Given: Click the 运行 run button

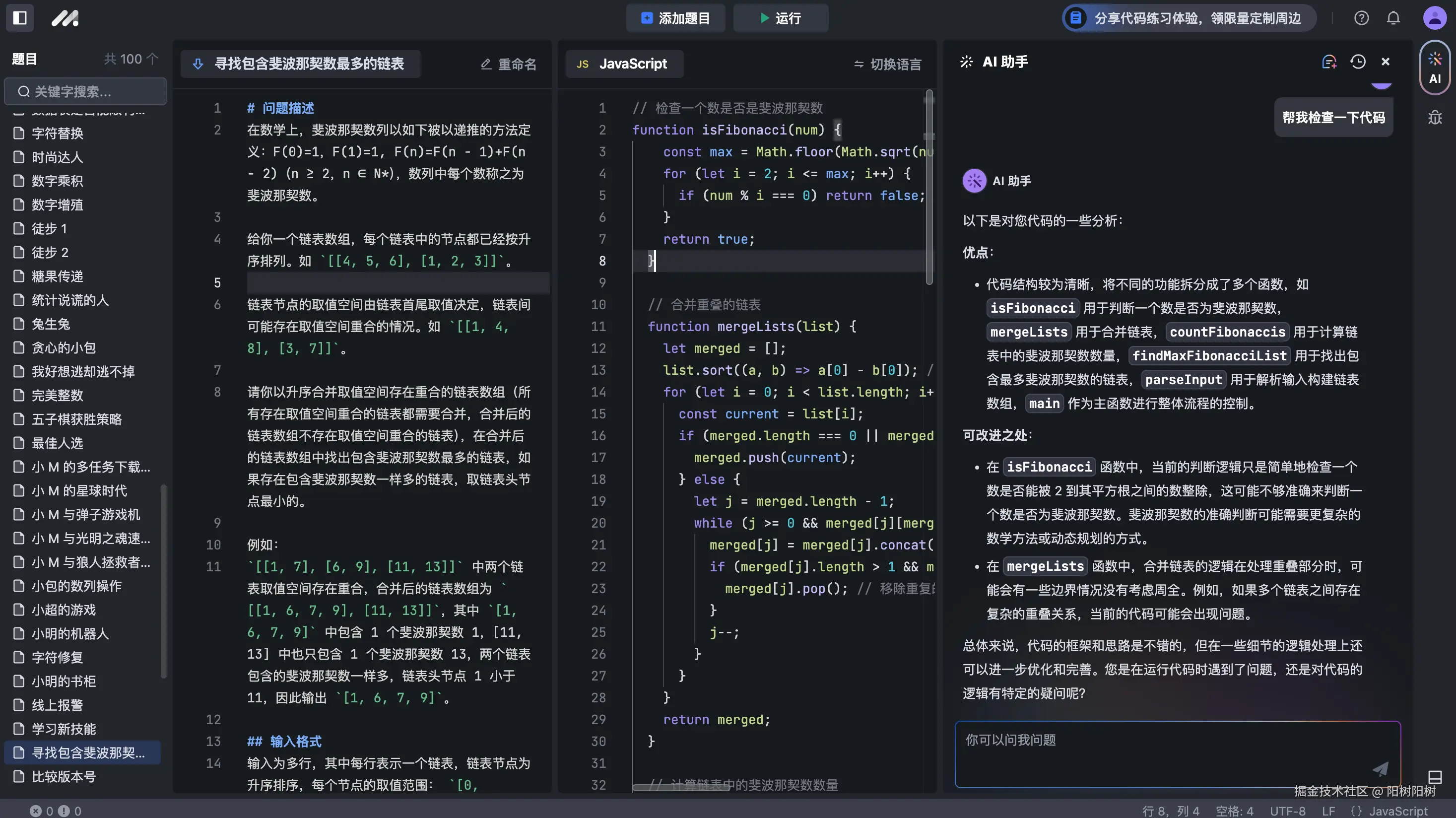Looking at the screenshot, I should pyautogui.click(x=780, y=17).
